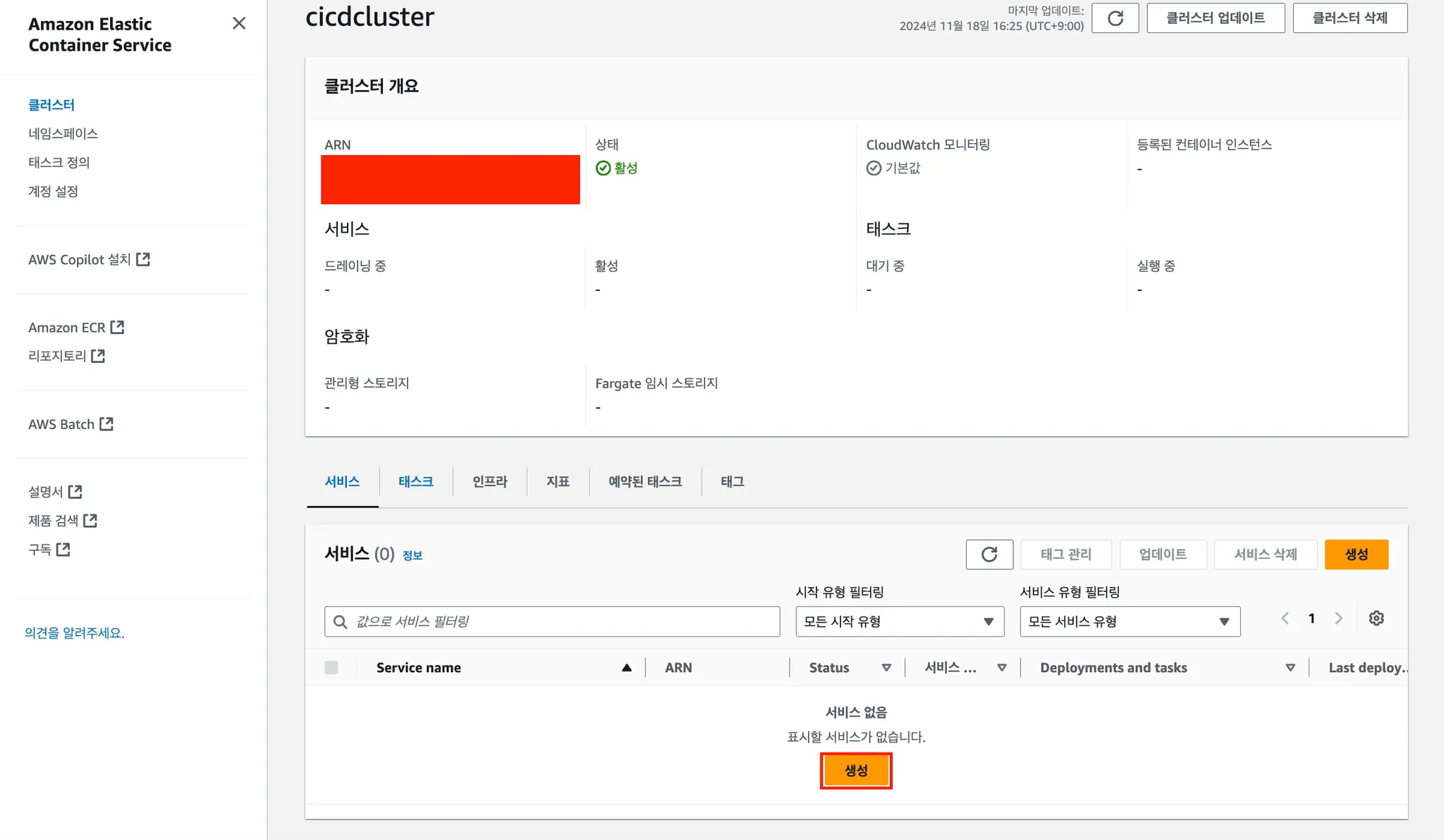Open services table preferences gear

click(x=1376, y=618)
